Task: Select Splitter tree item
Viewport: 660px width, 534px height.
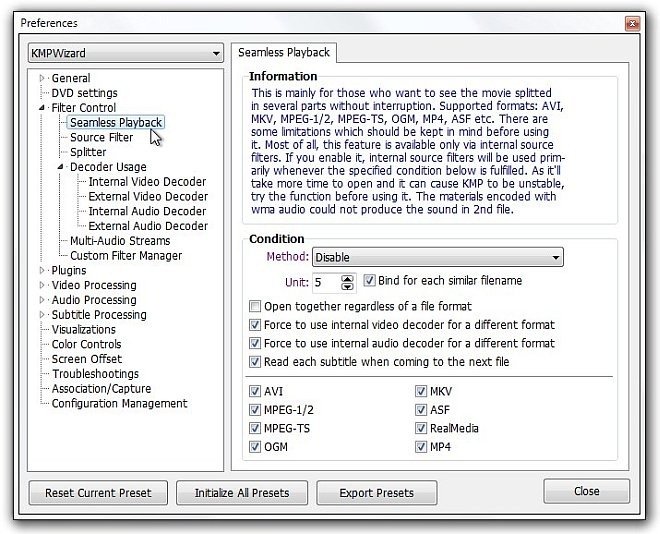Action: tap(88, 152)
